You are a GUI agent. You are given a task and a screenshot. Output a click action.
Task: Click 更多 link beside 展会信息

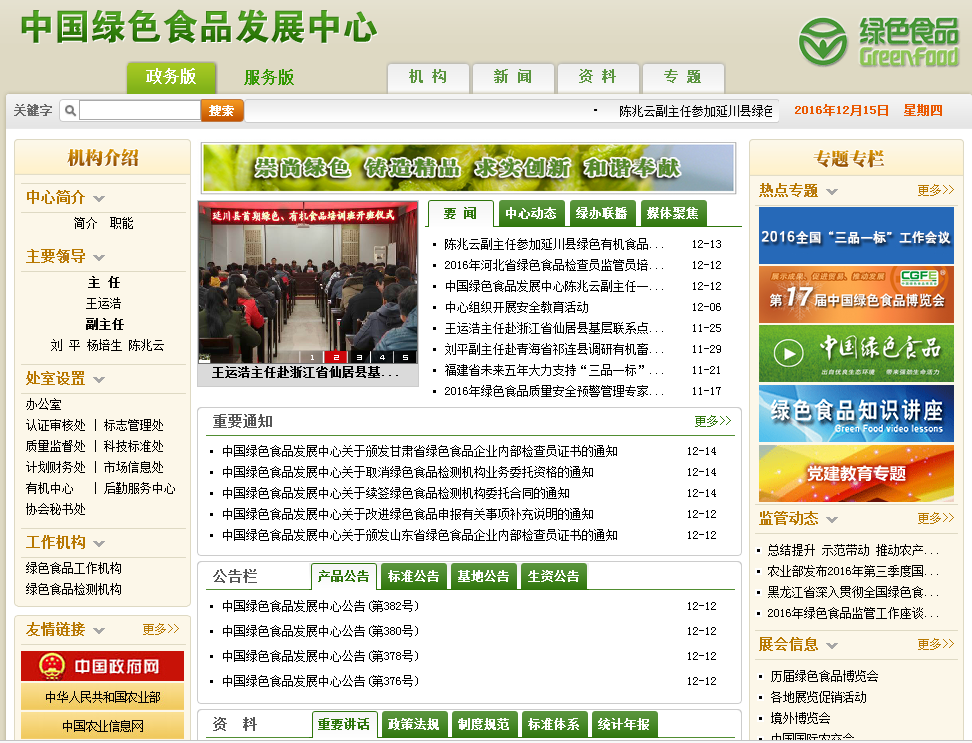tap(935, 644)
